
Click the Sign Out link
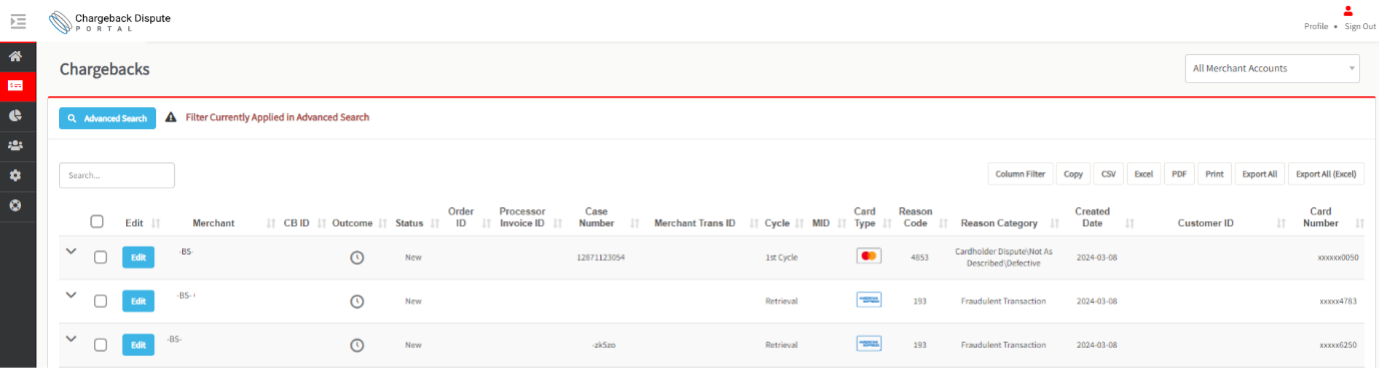coord(1360,27)
